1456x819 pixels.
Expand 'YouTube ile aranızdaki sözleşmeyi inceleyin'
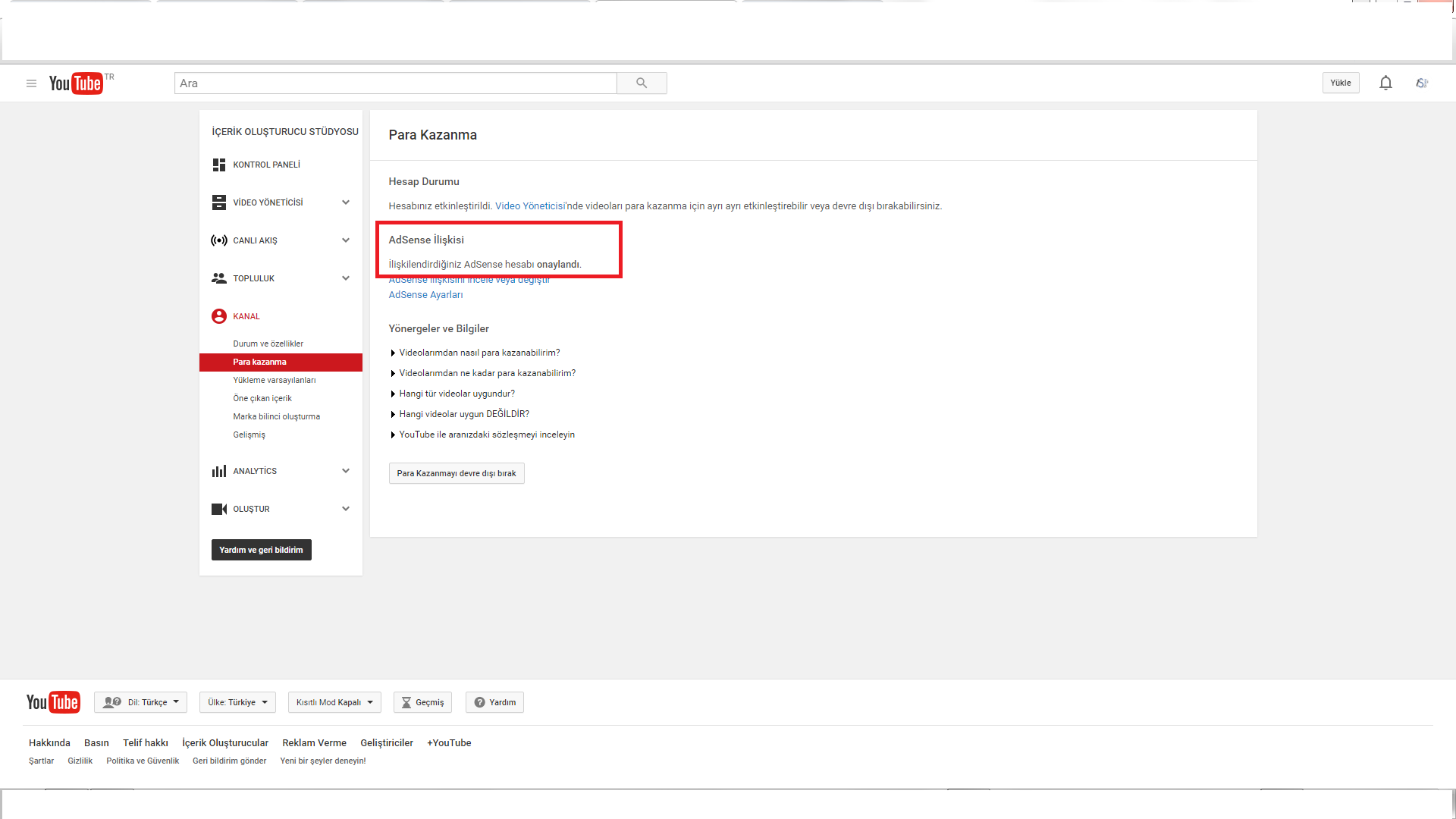(x=482, y=435)
